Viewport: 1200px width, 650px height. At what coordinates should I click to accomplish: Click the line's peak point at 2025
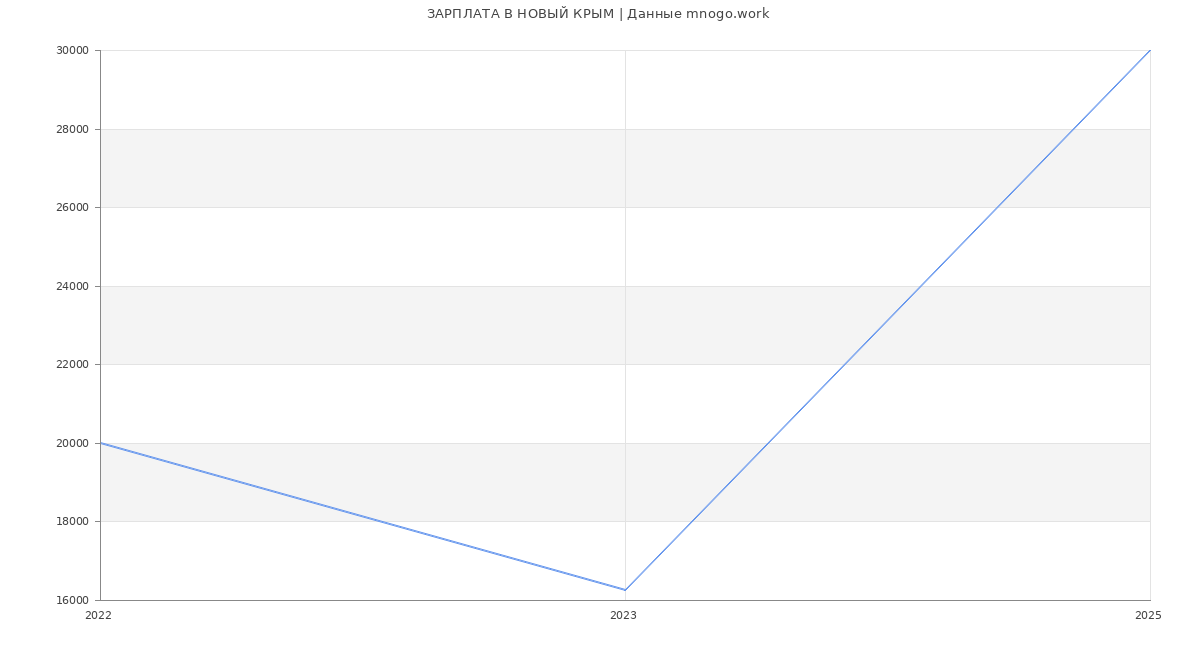(x=1150, y=50)
